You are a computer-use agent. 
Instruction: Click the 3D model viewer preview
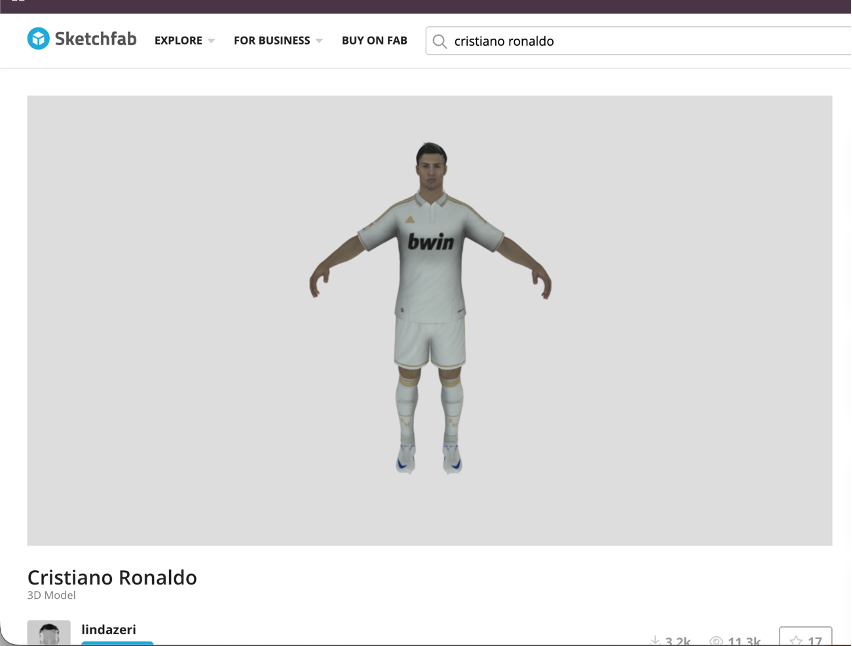click(429, 321)
